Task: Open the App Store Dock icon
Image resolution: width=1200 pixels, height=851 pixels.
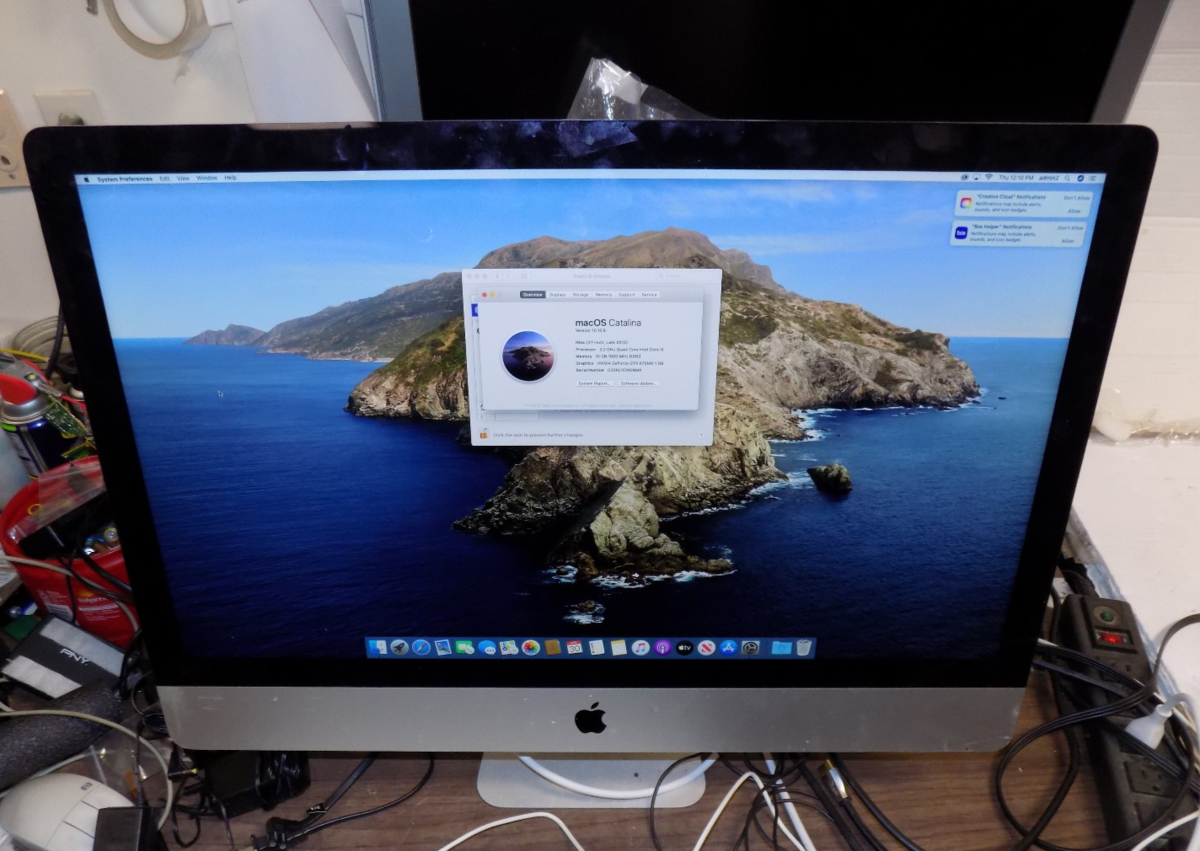Action: coord(728,647)
